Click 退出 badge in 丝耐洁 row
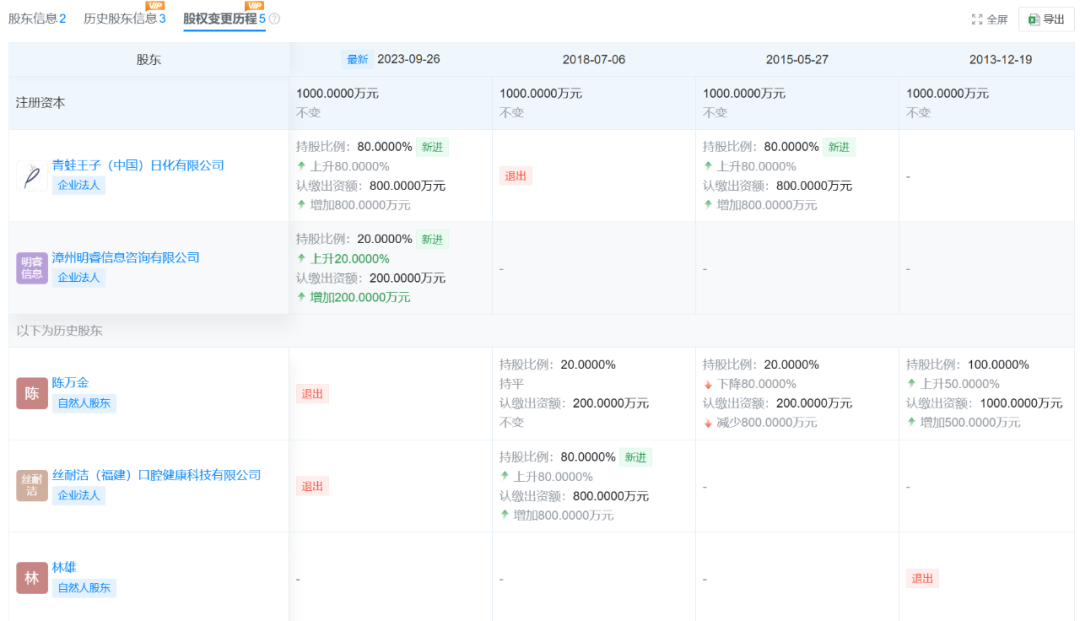 [312, 485]
